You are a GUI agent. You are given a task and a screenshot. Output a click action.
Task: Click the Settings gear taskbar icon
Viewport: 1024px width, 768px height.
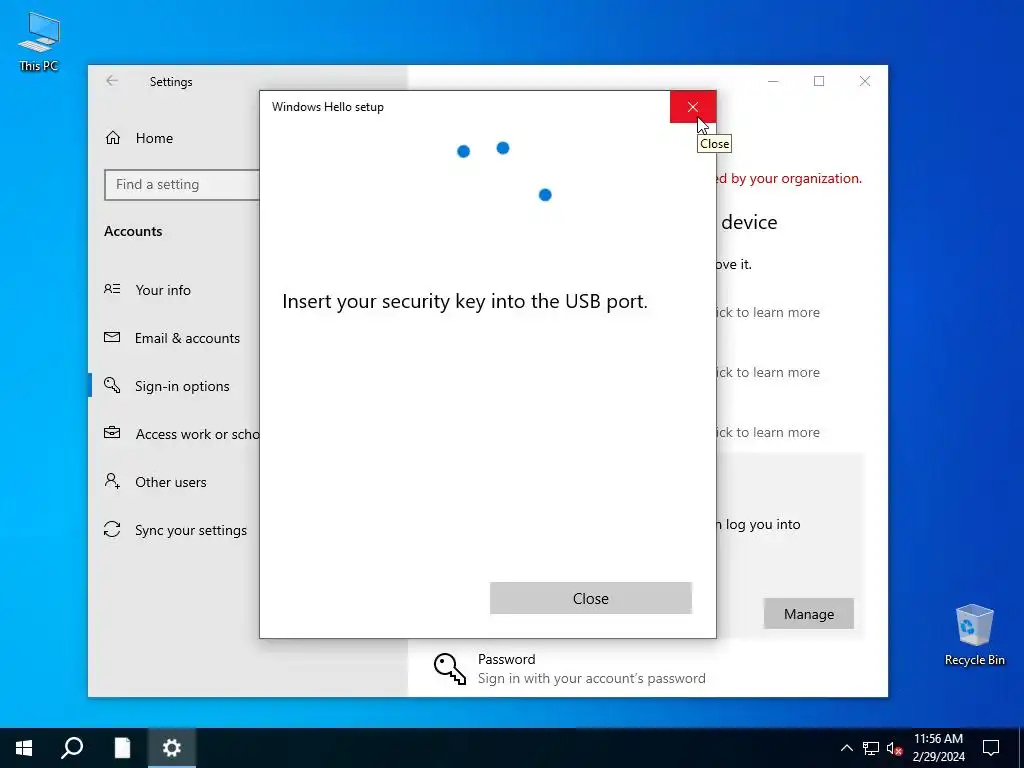(172, 748)
